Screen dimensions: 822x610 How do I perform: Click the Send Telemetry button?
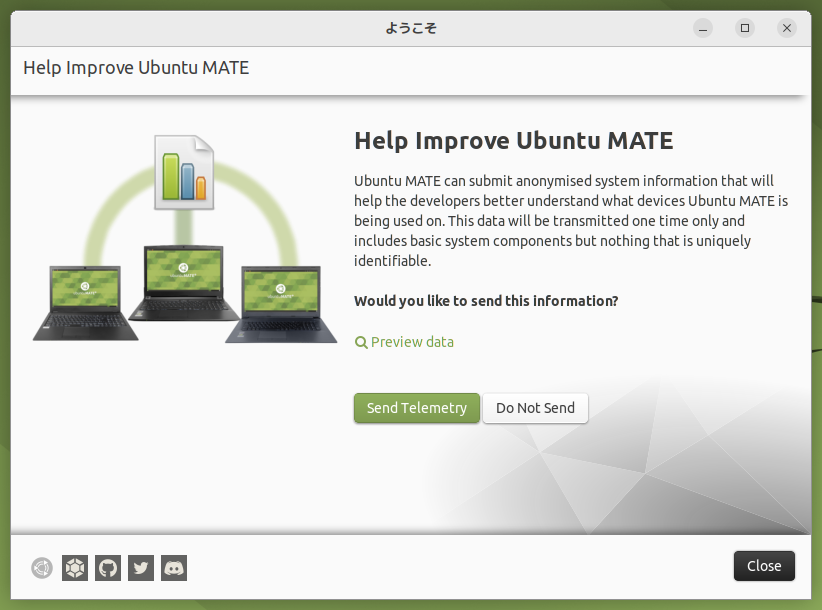click(x=417, y=408)
